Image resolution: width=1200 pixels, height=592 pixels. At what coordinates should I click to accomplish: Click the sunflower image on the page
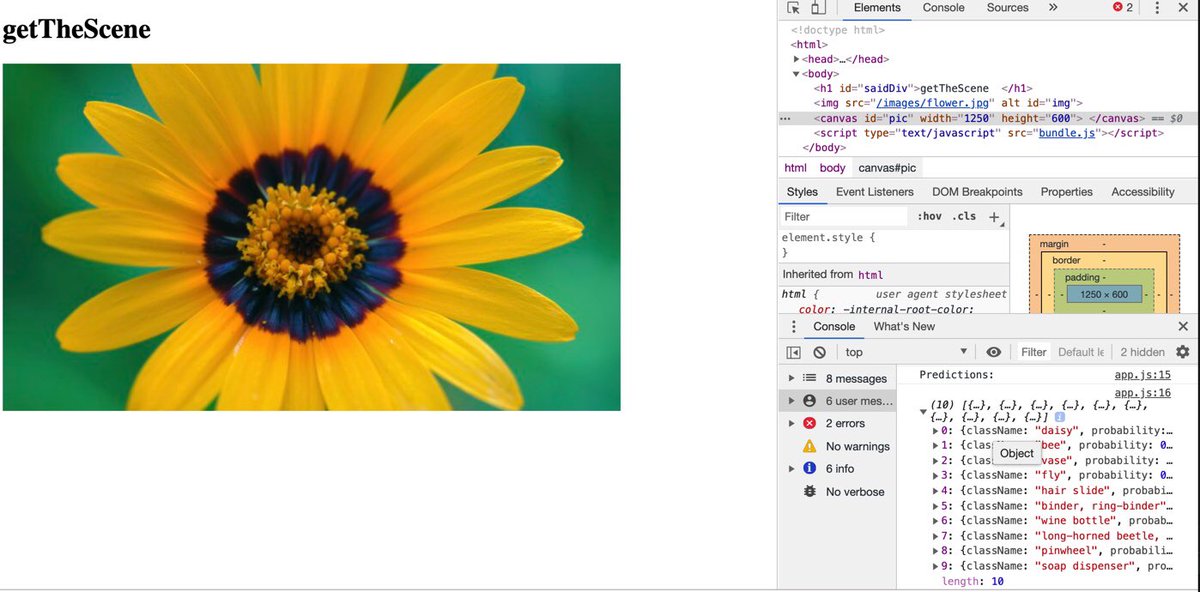(x=311, y=237)
